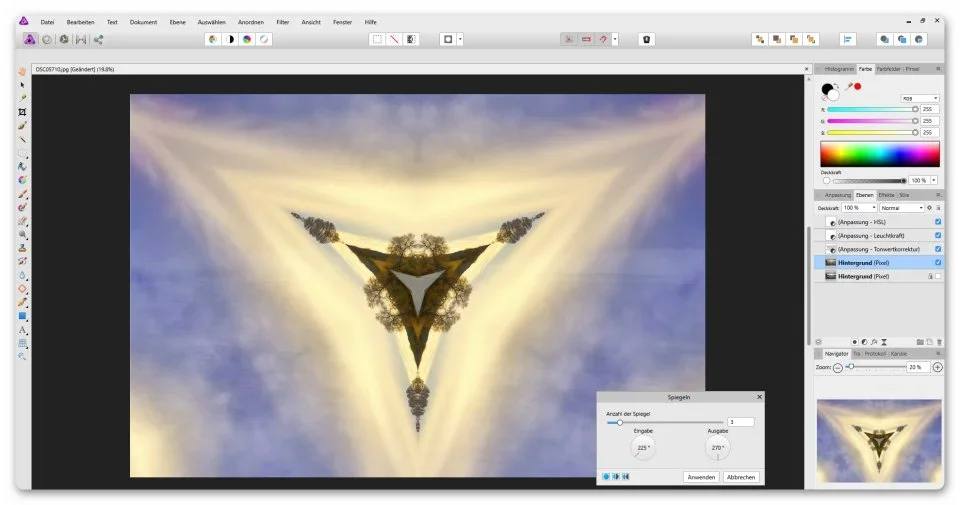Open the alignment options toolbar icon
The image size is (960, 505).
(x=848, y=39)
